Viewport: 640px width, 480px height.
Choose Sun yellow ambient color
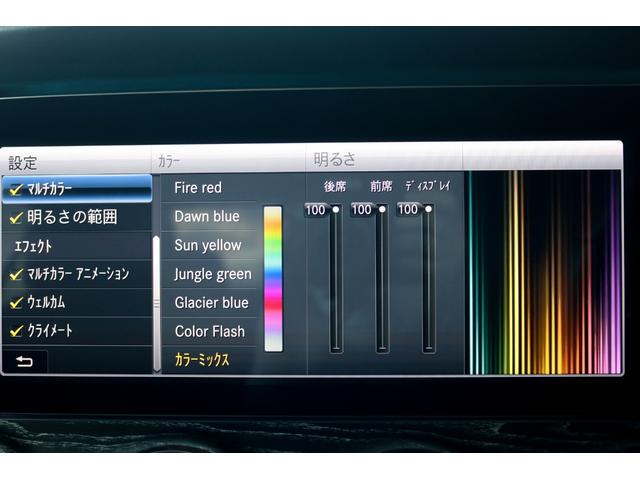pyautogui.click(x=207, y=245)
